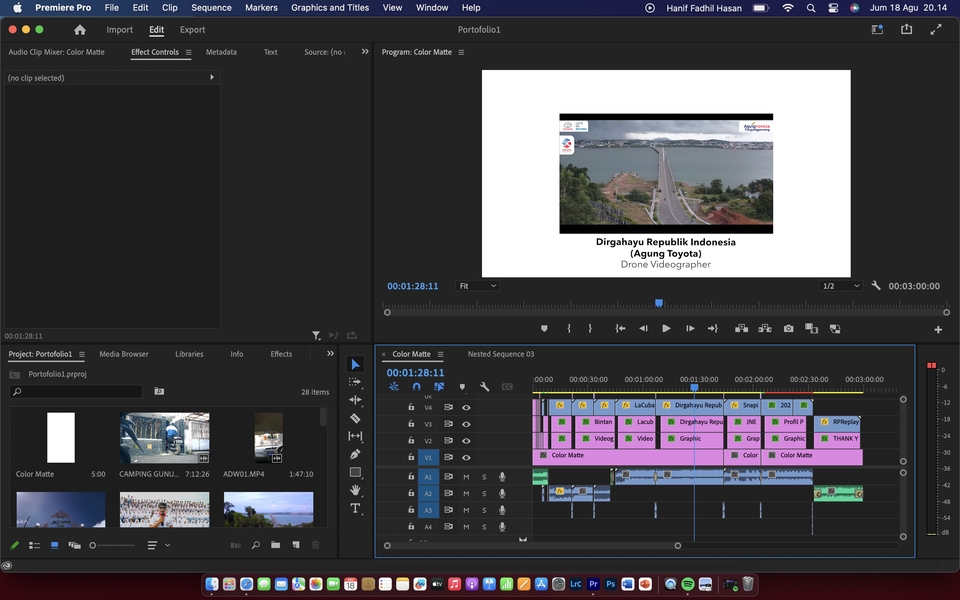Export frame with camera icon
This screenshot has width=960, height=600.
pyautogui.click(x=789, y=329)
